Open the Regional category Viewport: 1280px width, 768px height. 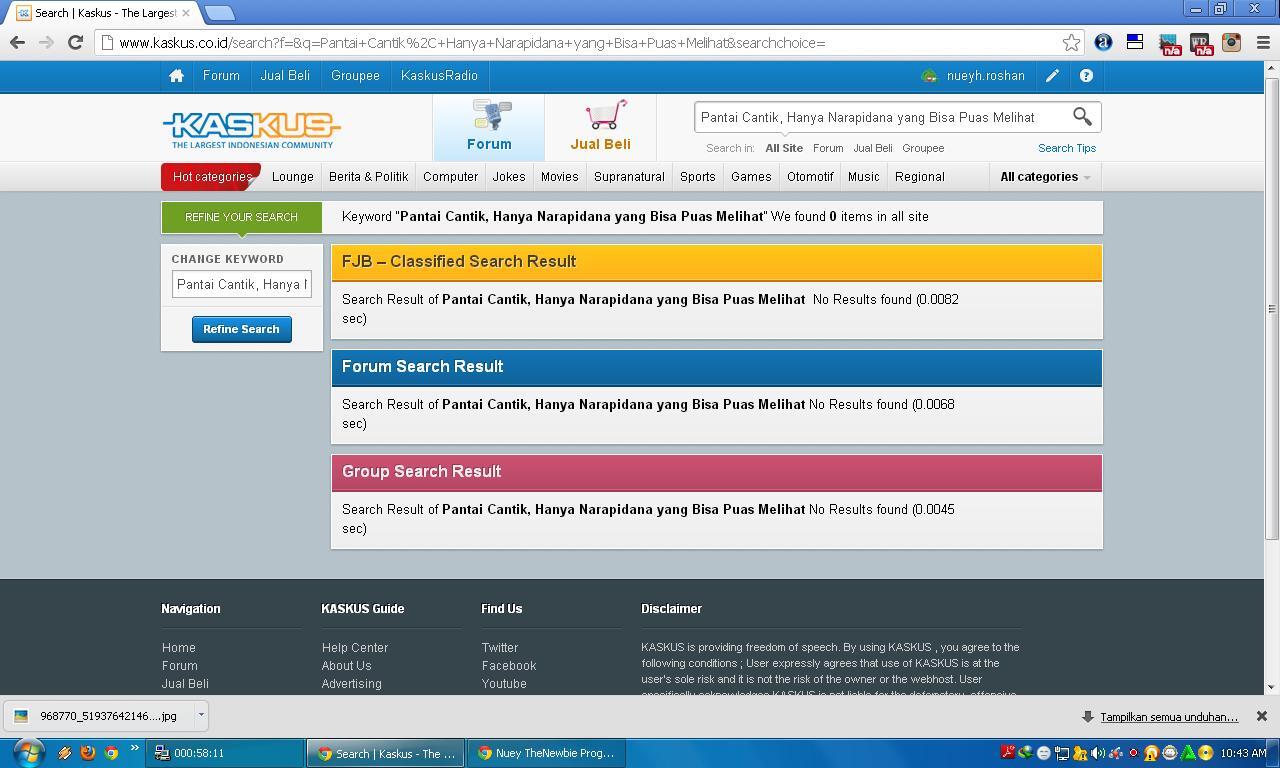coord(919,177)
